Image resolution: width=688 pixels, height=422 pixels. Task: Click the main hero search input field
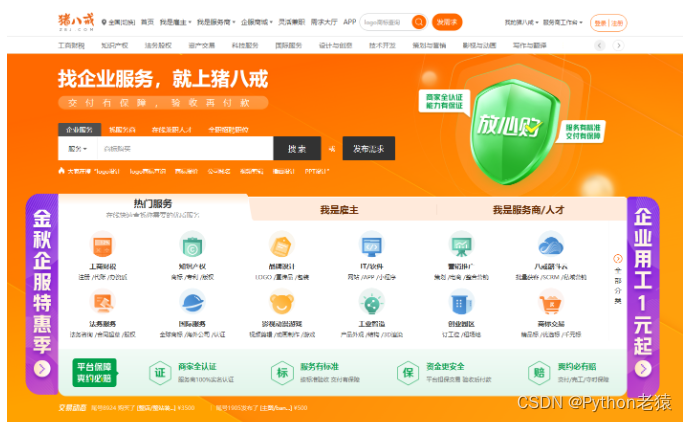(185, 149)
